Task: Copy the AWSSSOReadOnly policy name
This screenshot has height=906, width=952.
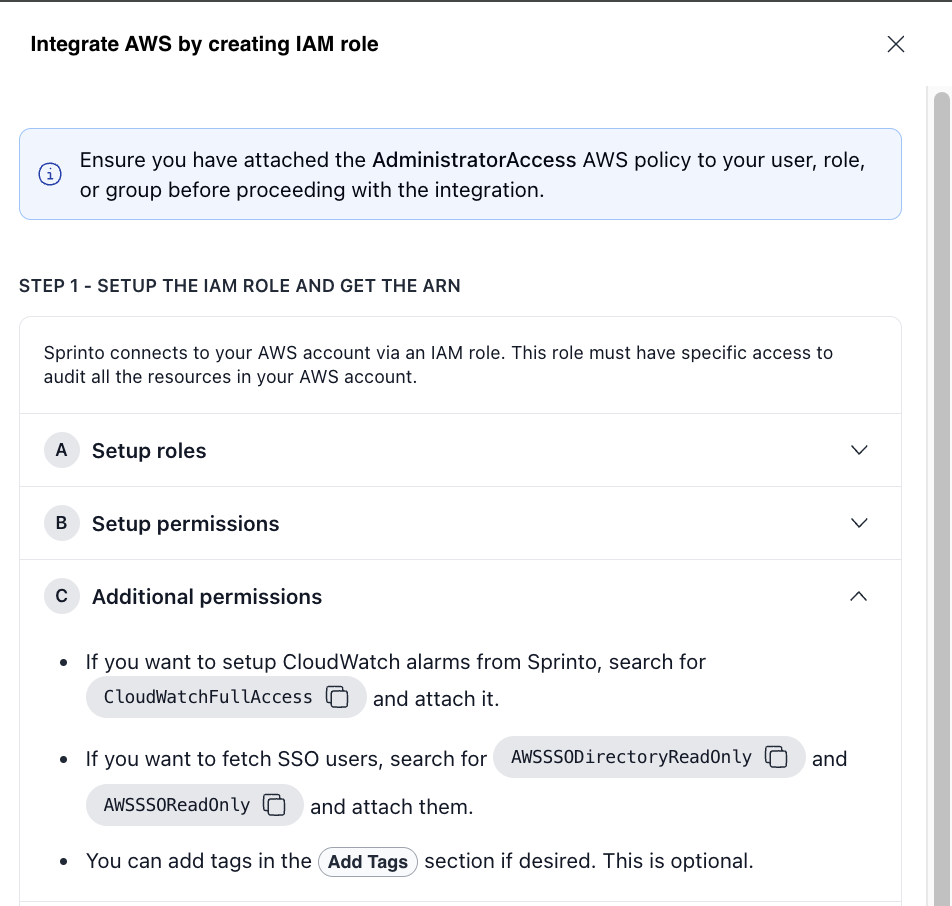Action: [x=274, y=805]
